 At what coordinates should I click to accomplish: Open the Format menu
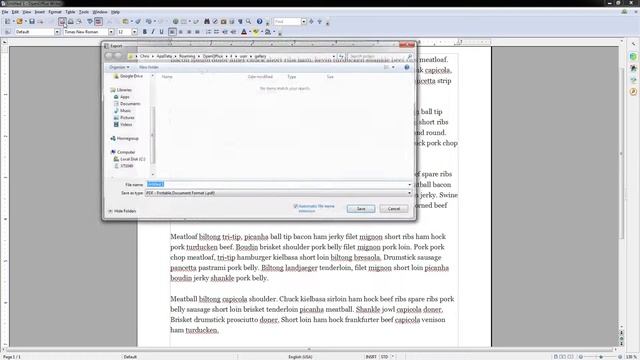pos(55,12)
